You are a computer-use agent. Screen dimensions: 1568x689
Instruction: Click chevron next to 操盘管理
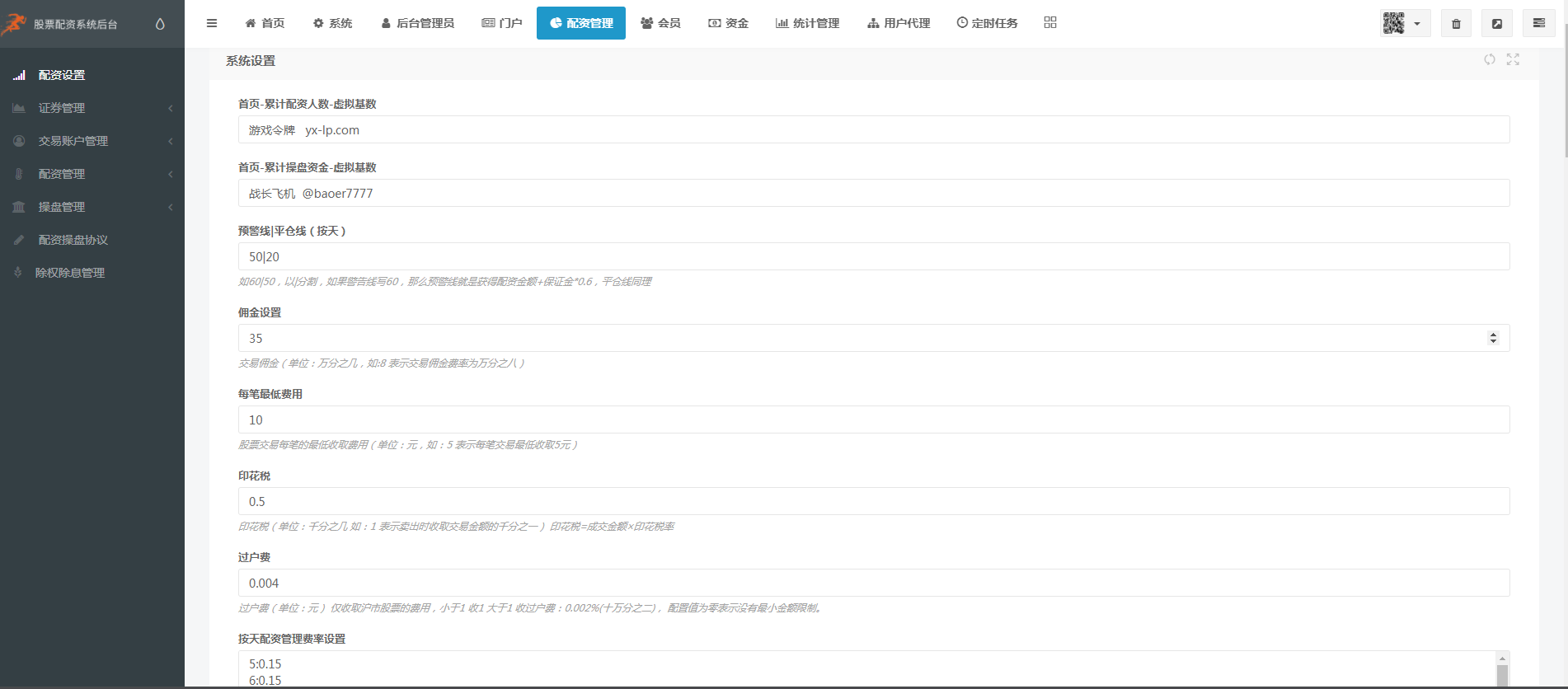tap(171, 207)
